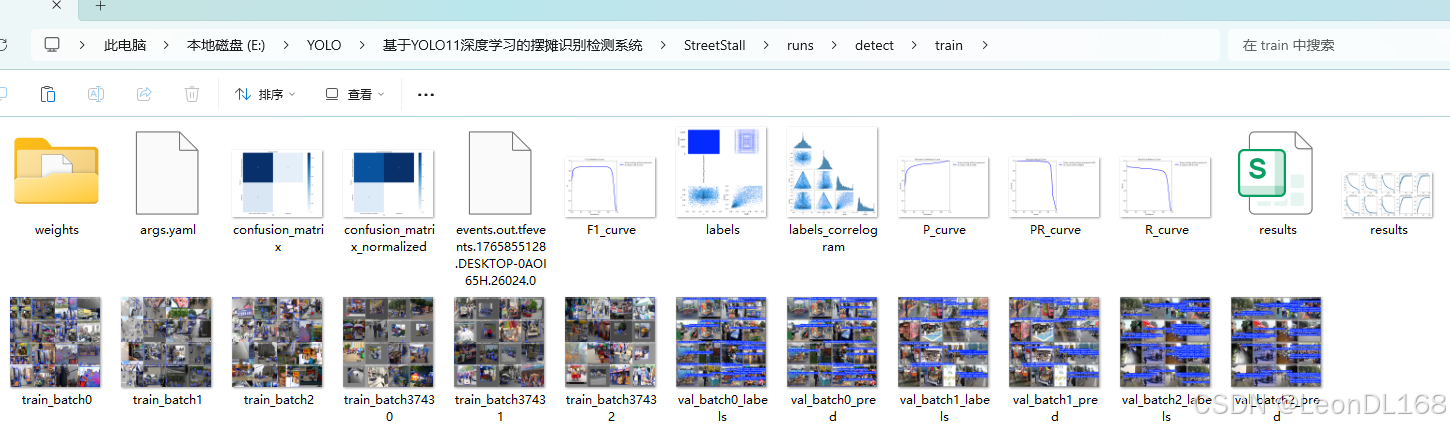
Task: Open a new tab with plus button
Action: (100, 6)
